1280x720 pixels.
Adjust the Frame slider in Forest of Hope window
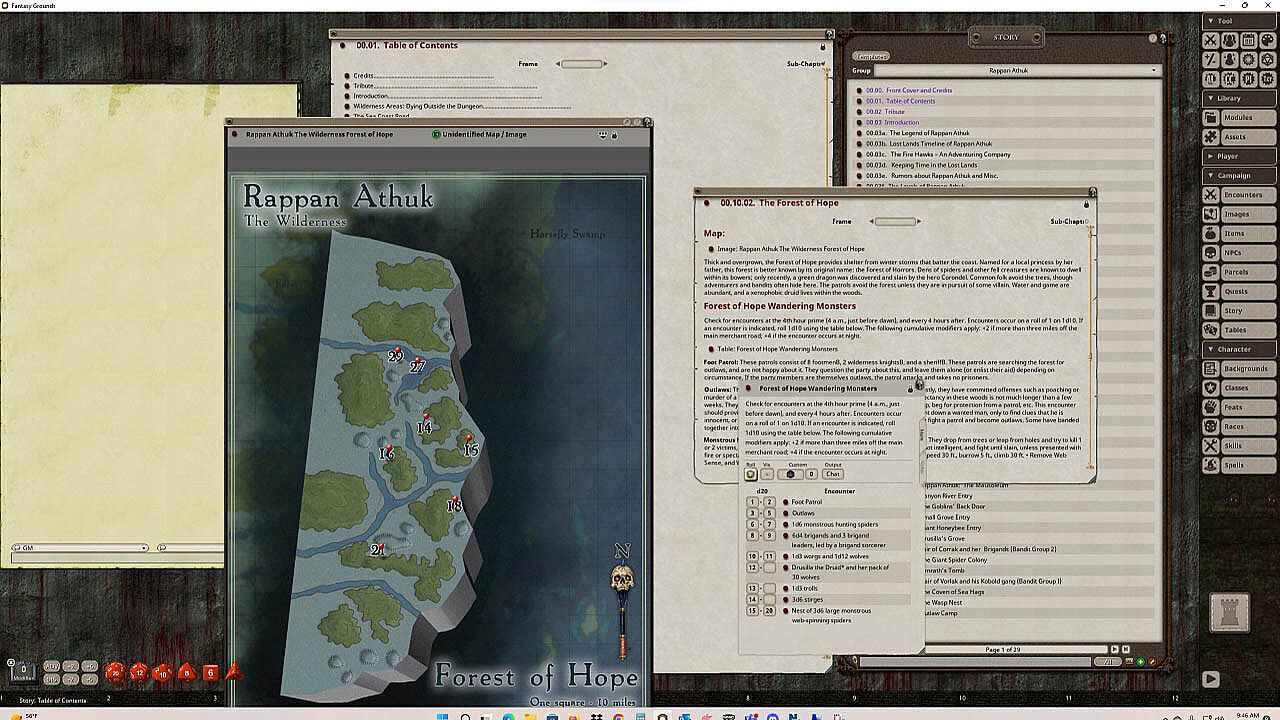click(895, 221)
